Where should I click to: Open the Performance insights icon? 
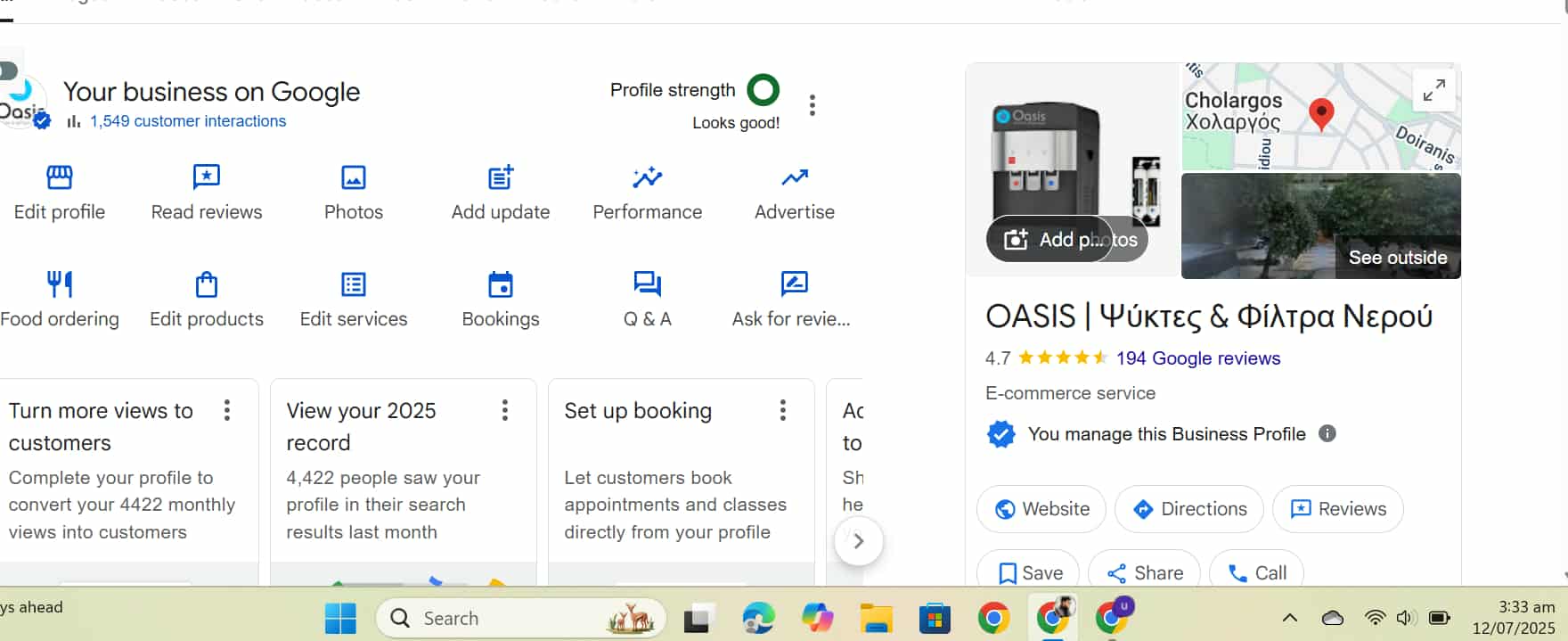[647, 178]
